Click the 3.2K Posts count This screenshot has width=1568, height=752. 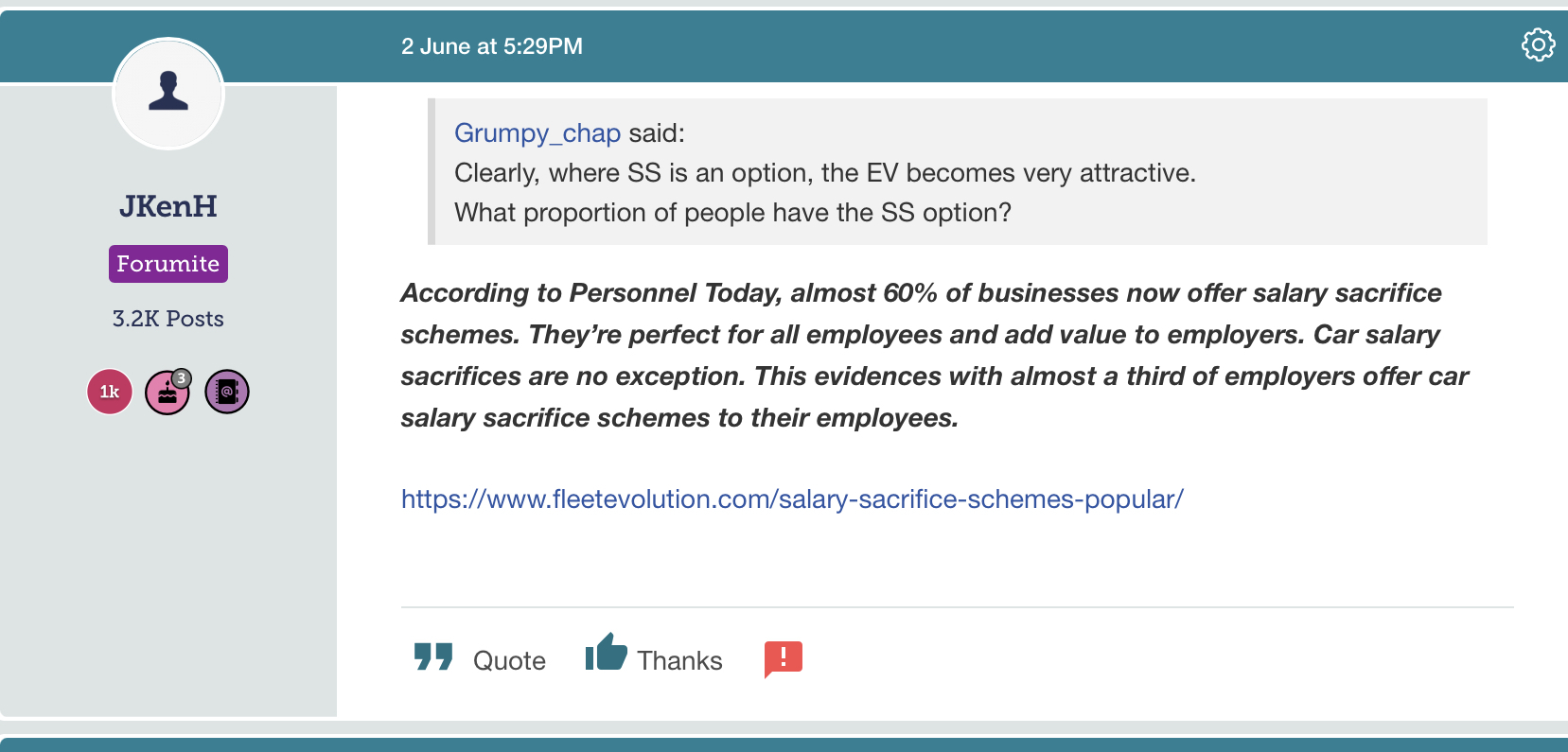click(168, 319)
